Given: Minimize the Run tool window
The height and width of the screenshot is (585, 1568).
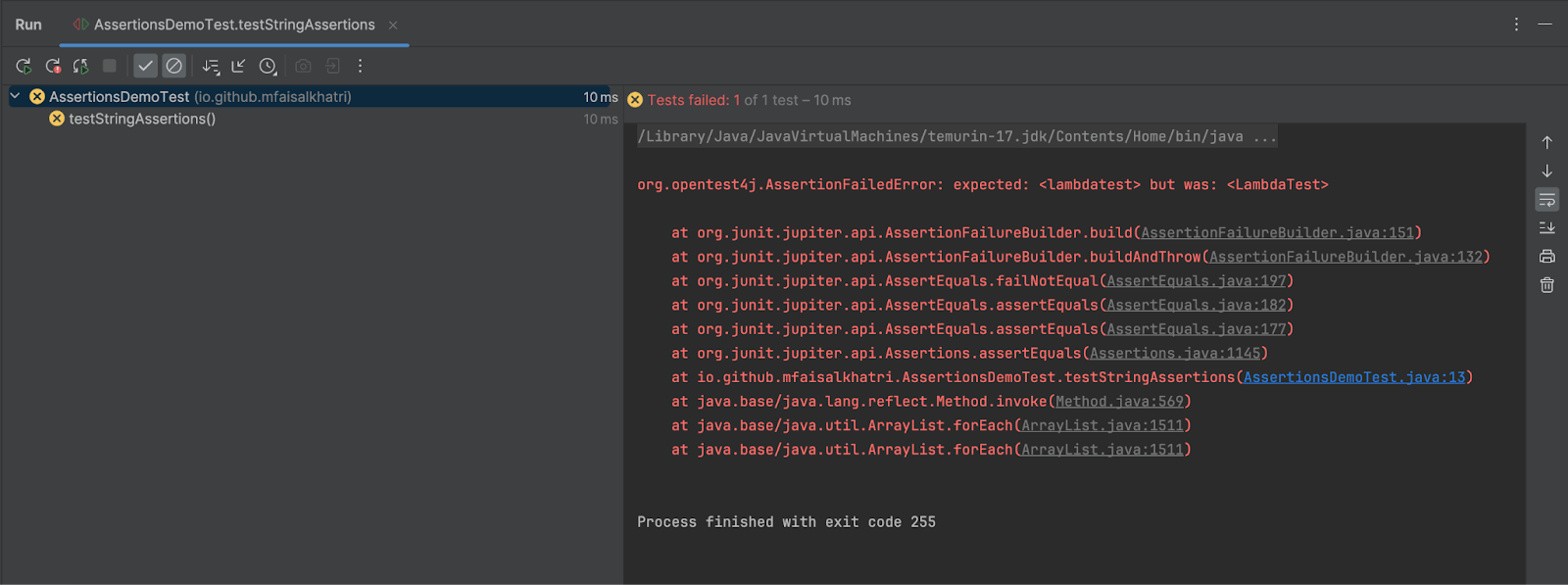Looking at the screenshot, I should point(1545,24).
